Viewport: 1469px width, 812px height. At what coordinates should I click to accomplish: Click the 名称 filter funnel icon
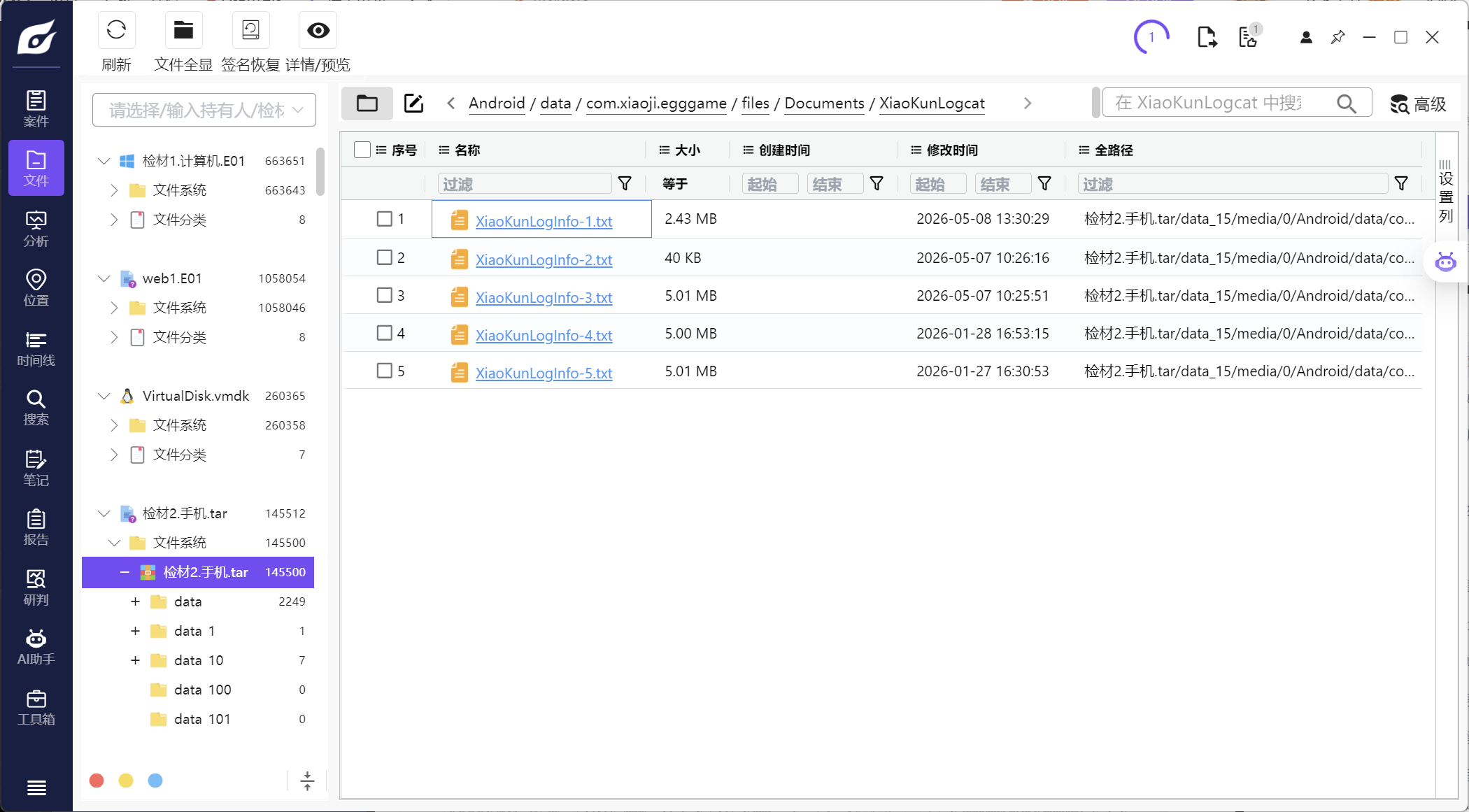(625, 183)
